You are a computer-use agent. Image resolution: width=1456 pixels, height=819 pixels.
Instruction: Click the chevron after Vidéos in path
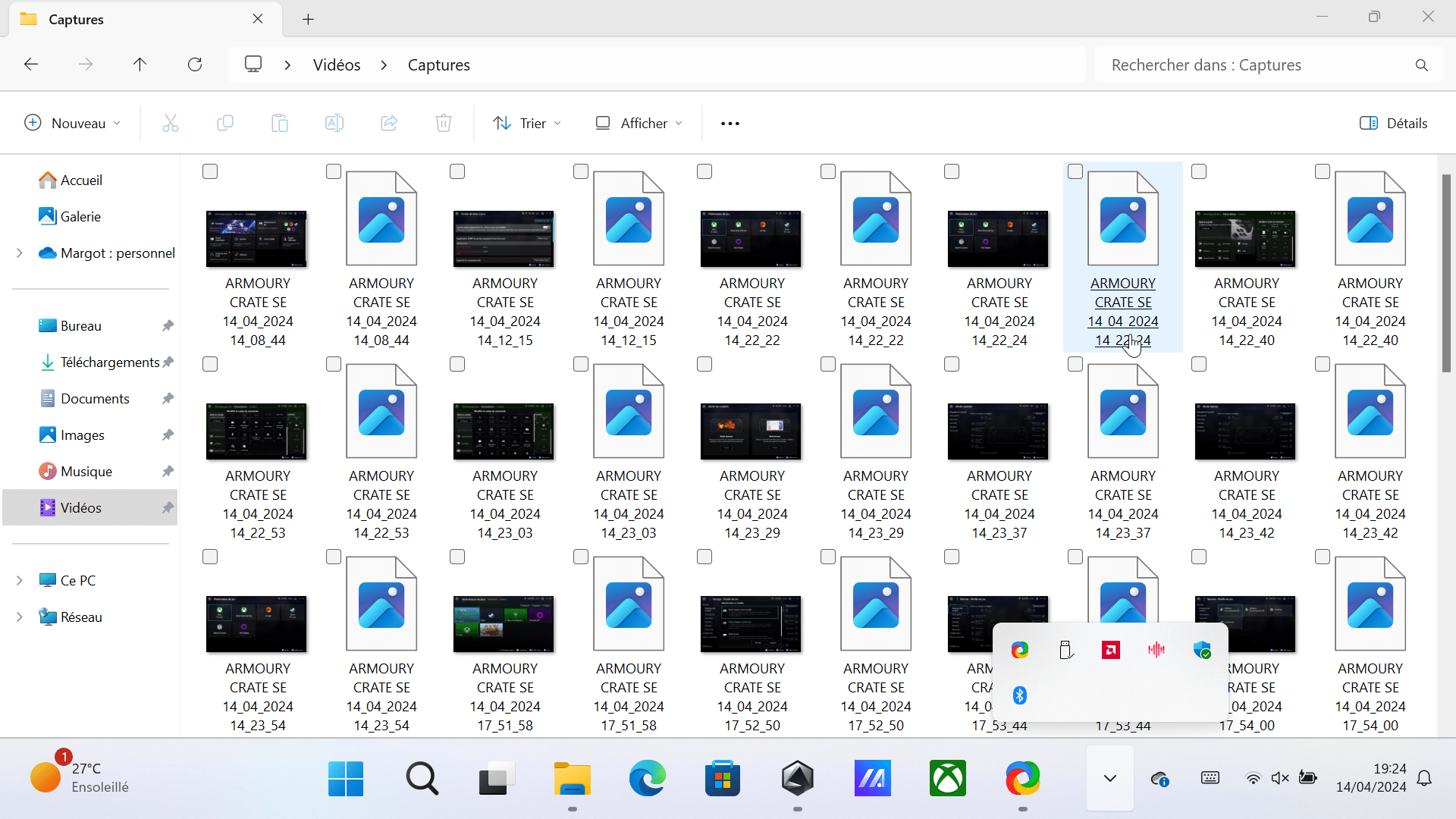(x=384, y=65)
